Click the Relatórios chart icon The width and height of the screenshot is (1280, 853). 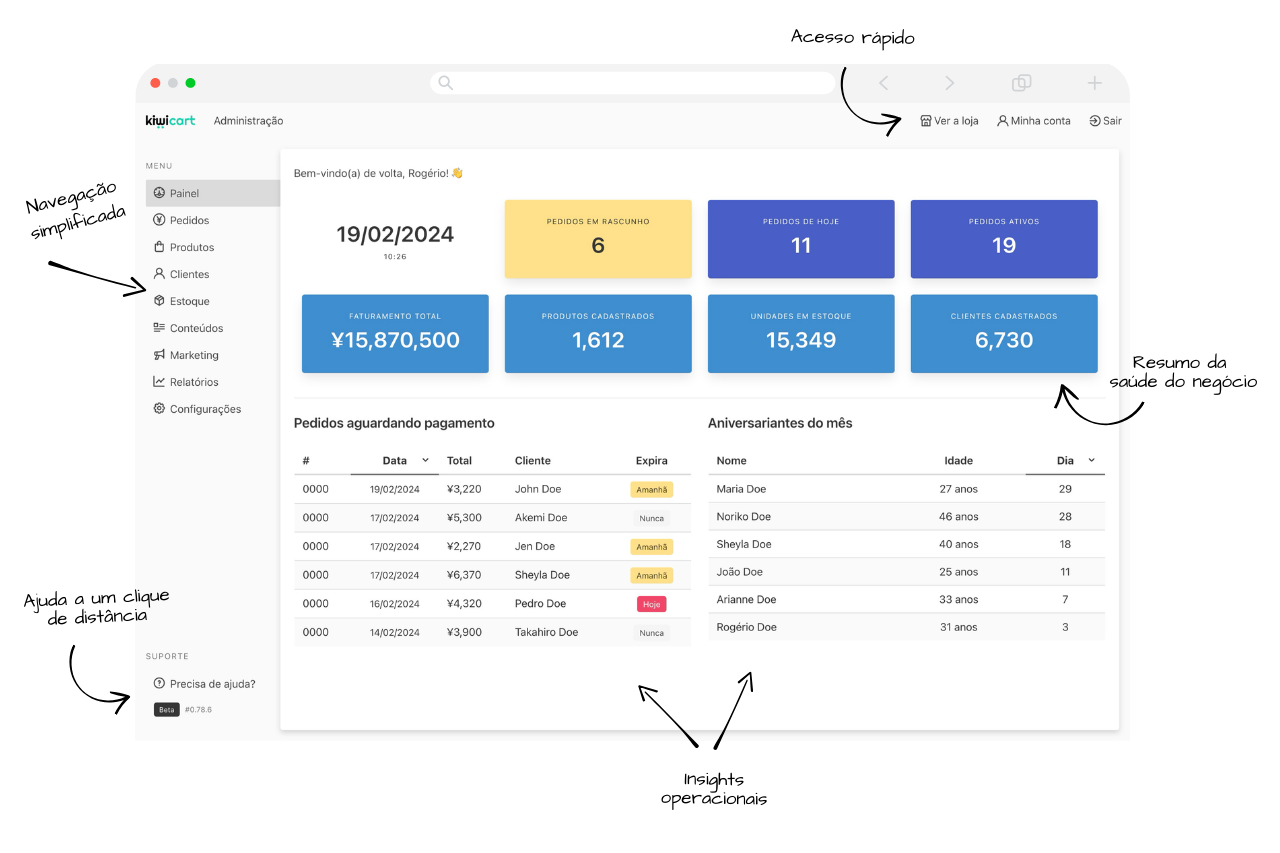159,382
